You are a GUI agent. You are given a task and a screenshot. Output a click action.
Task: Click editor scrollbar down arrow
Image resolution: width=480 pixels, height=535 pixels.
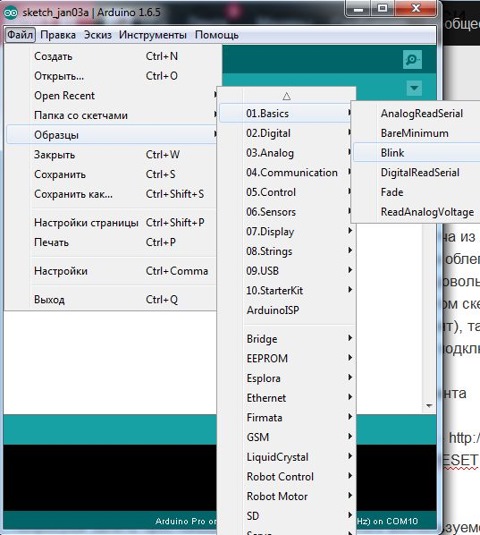[x=429, y=405]
